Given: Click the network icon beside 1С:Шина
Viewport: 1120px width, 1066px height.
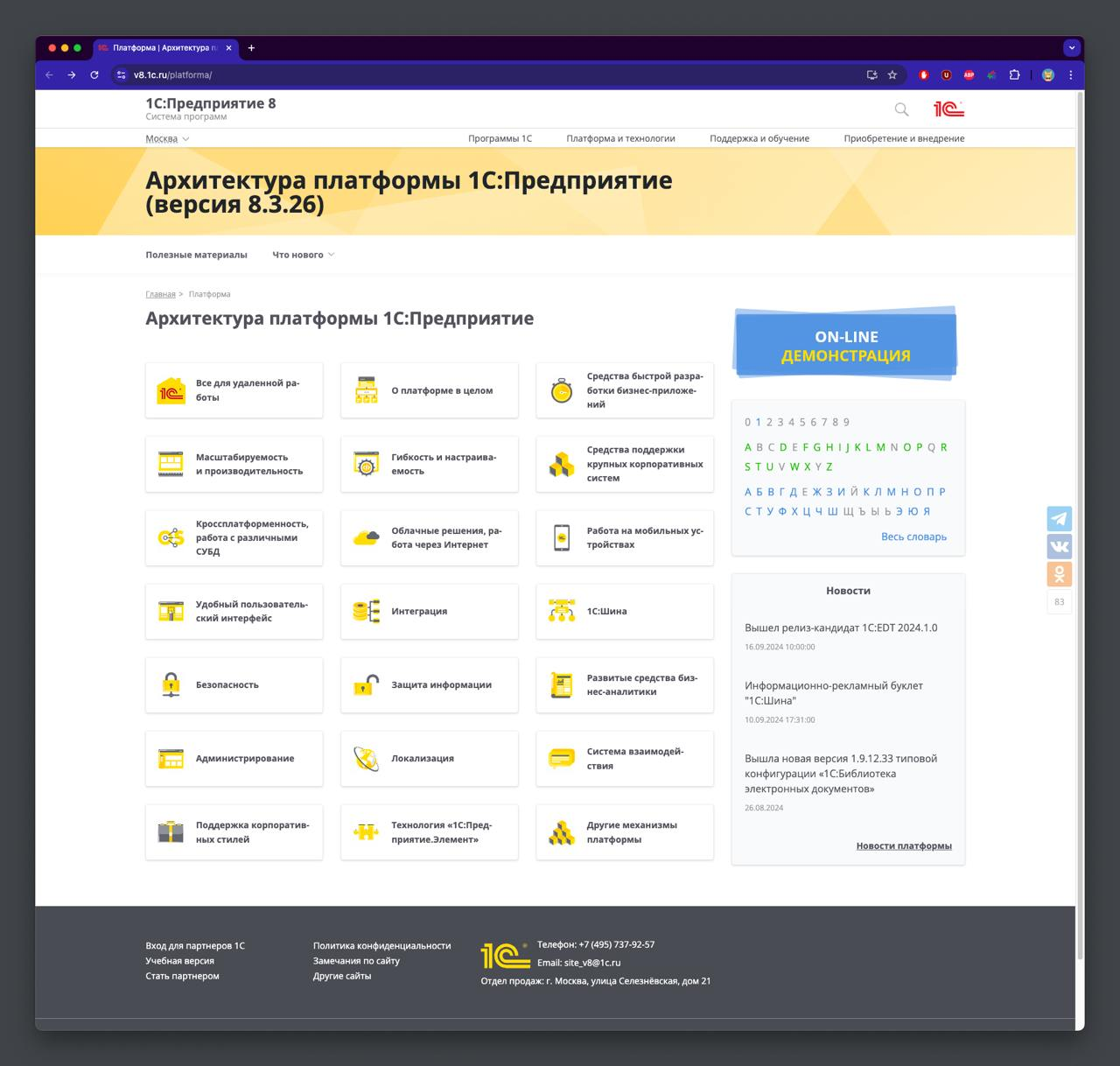Looking at the screenshot, I should coord(562,611).
